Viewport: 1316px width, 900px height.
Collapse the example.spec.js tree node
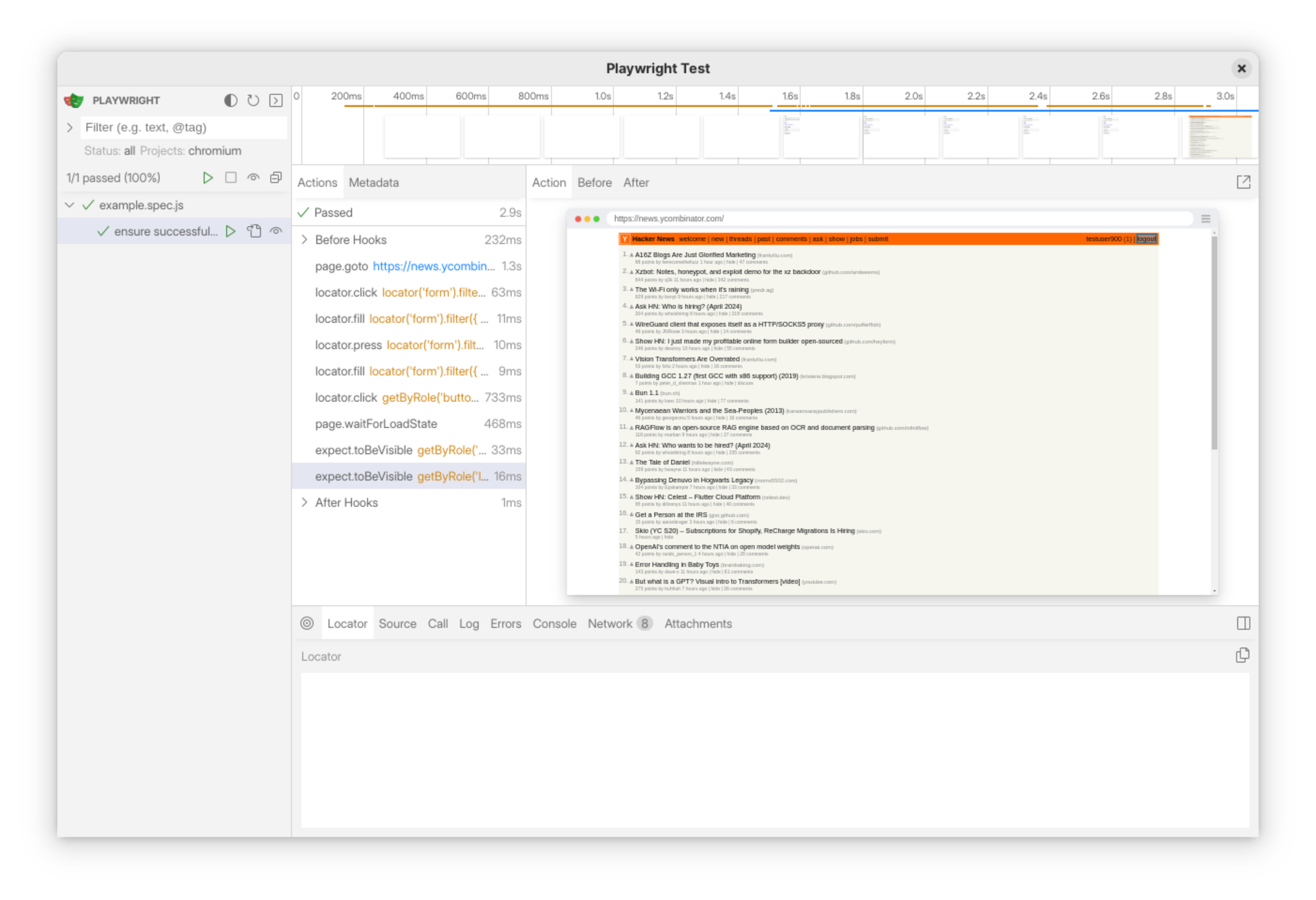(69, 205)
